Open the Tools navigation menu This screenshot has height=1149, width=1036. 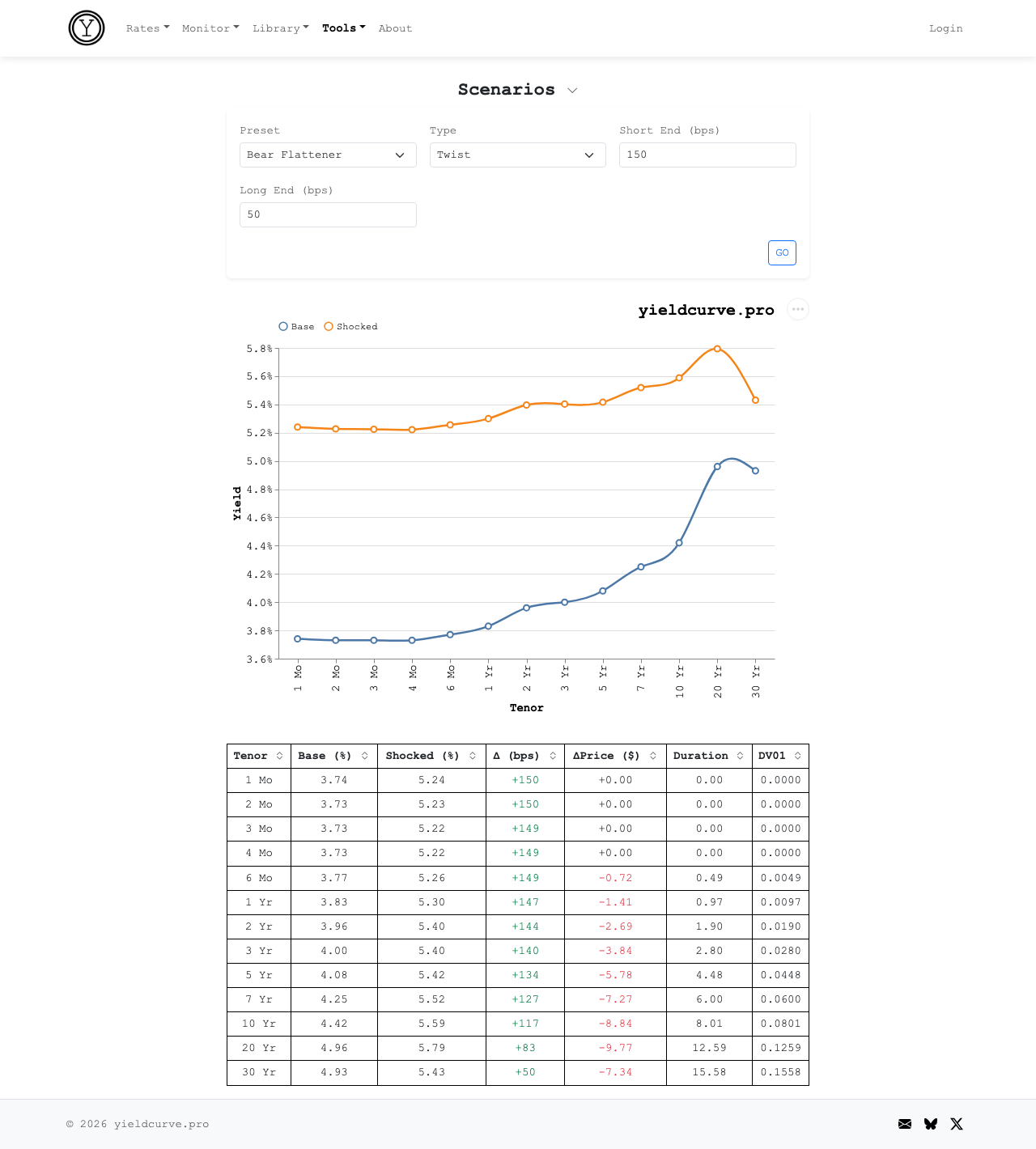coord(343,28)
